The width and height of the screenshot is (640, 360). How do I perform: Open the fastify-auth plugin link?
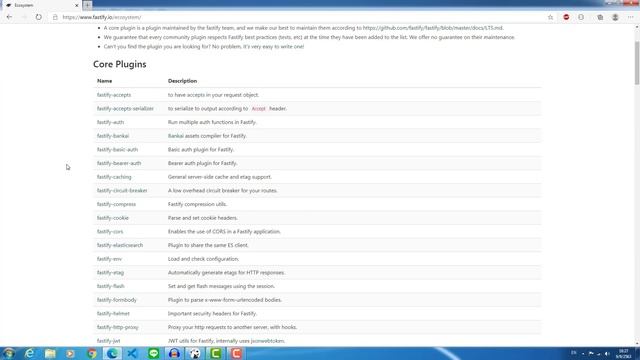110,122
